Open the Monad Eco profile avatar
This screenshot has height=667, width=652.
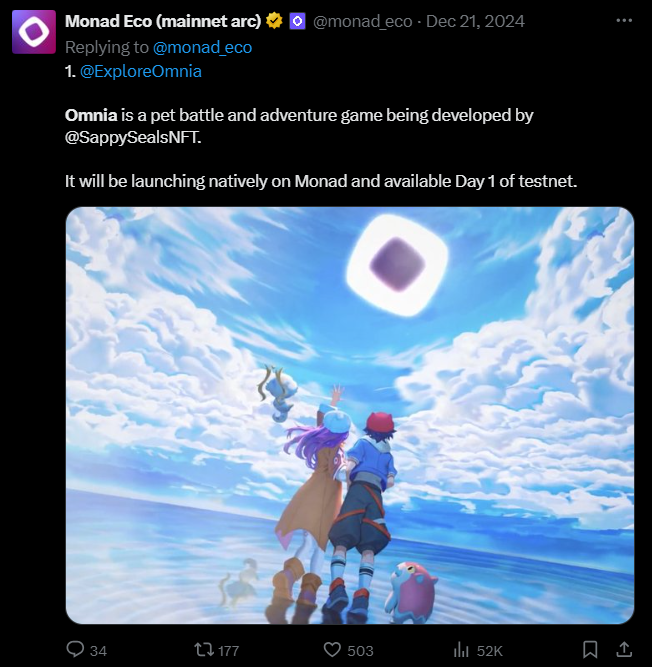(34, 32)
